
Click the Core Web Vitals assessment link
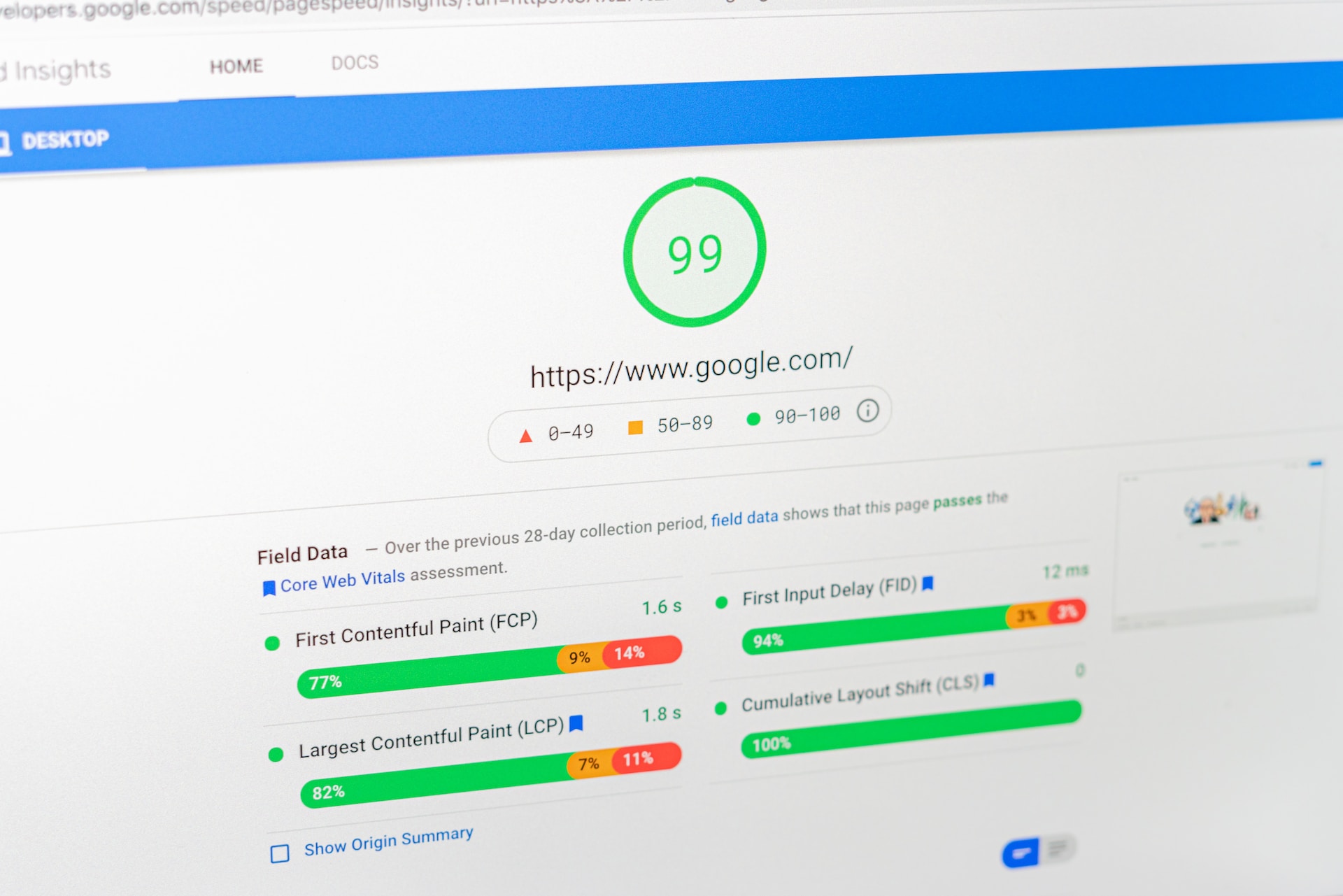[x=348, y=573]
